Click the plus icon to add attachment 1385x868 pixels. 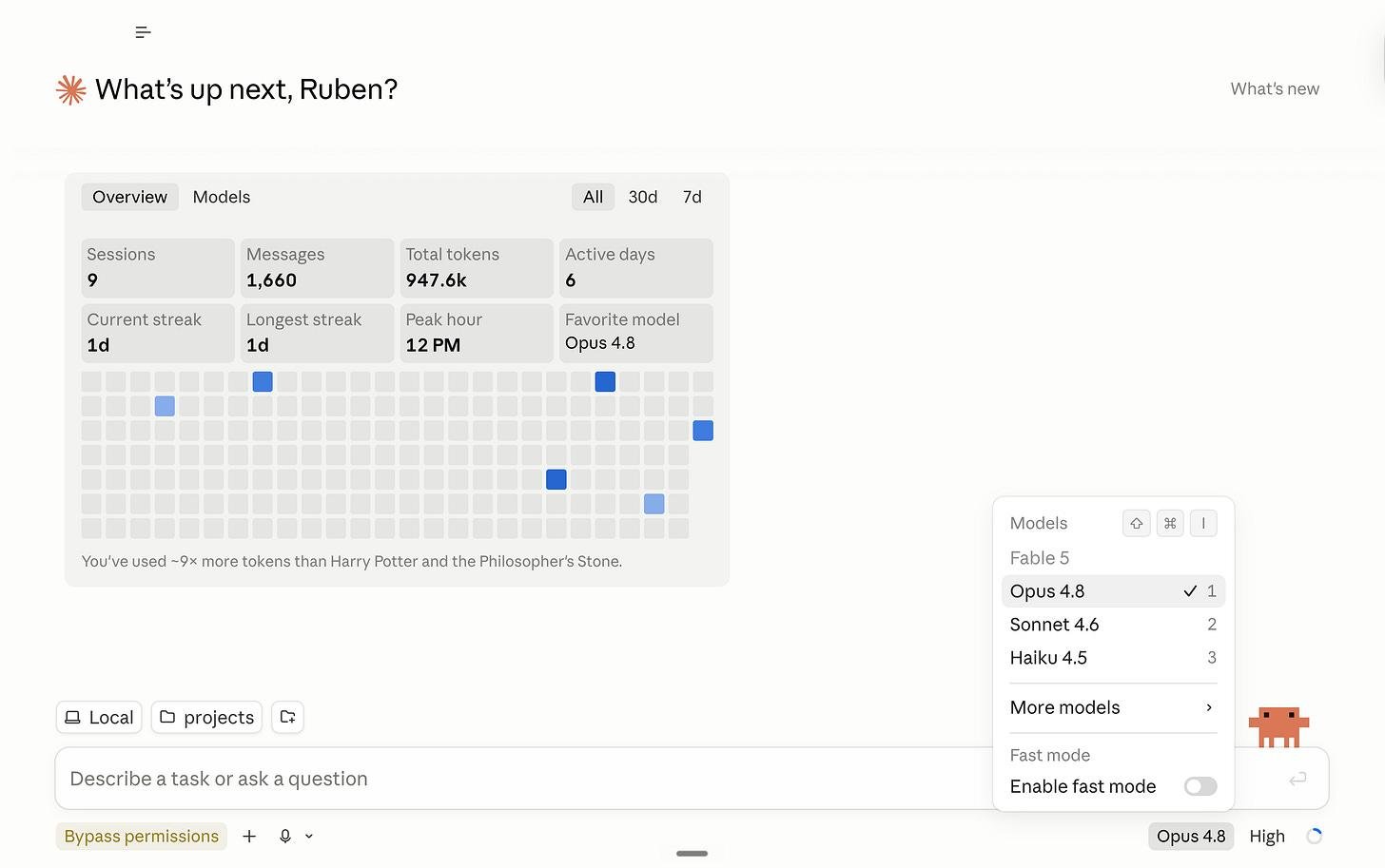click(x=249, y=836)
